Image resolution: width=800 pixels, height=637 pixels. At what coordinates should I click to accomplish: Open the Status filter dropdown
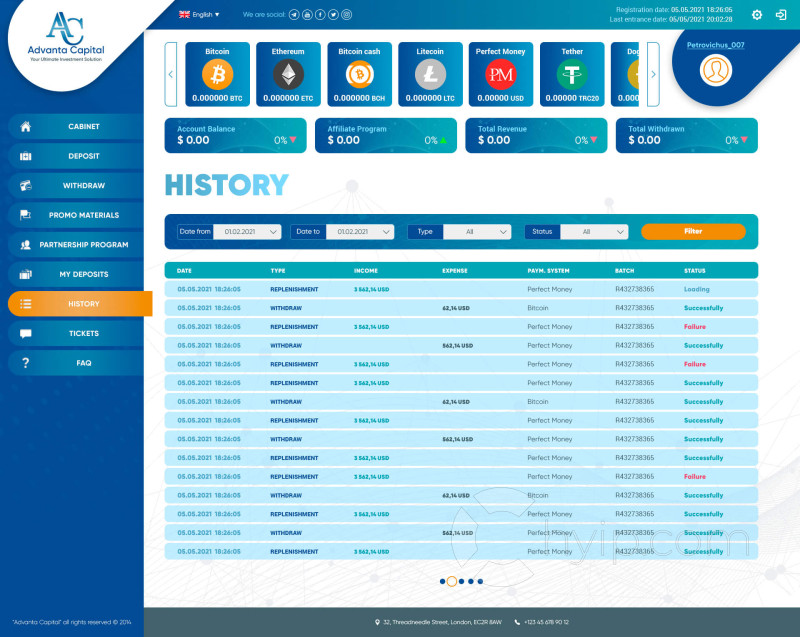click(x=594, y=232)
